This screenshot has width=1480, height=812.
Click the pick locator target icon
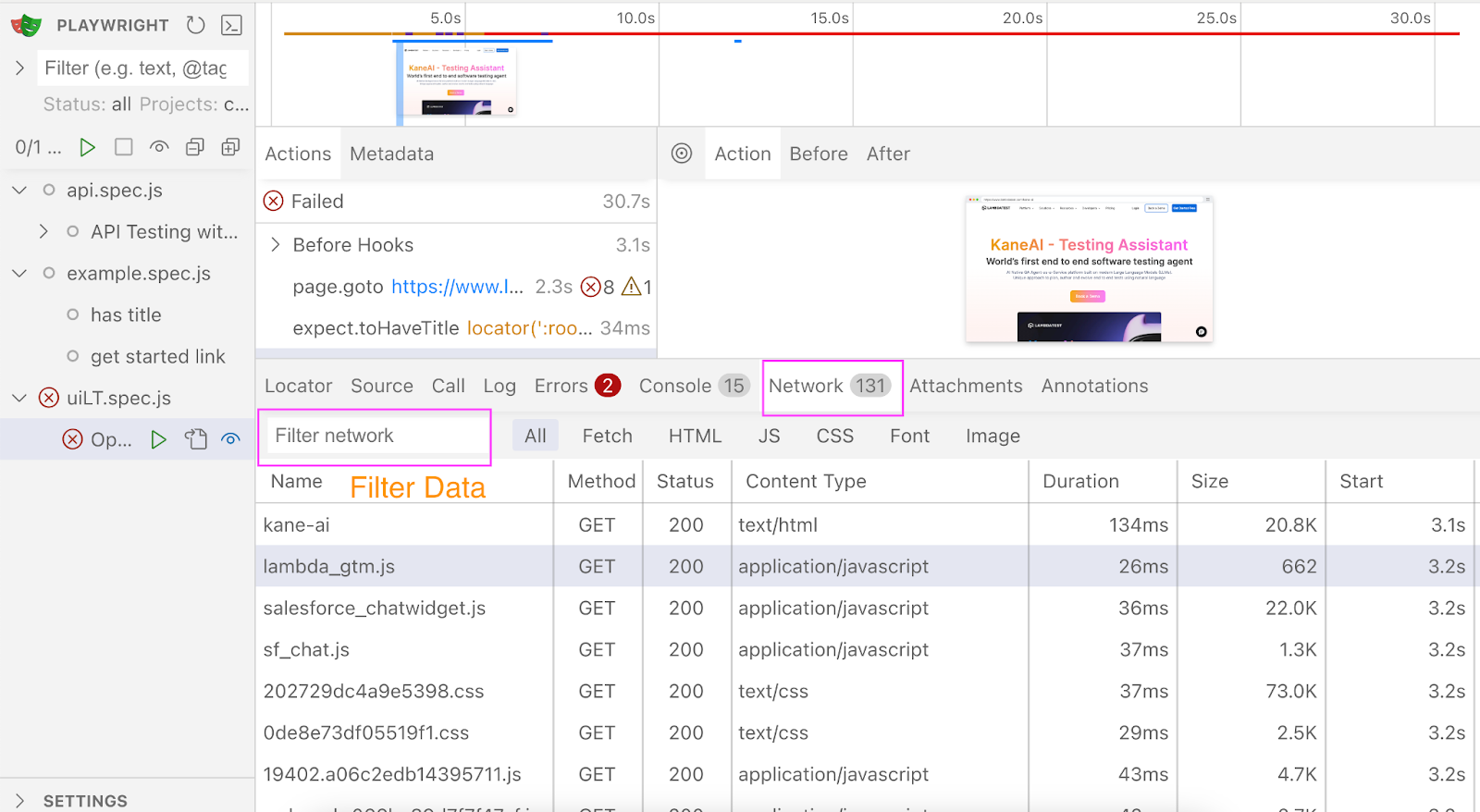[x=682, y=154]
